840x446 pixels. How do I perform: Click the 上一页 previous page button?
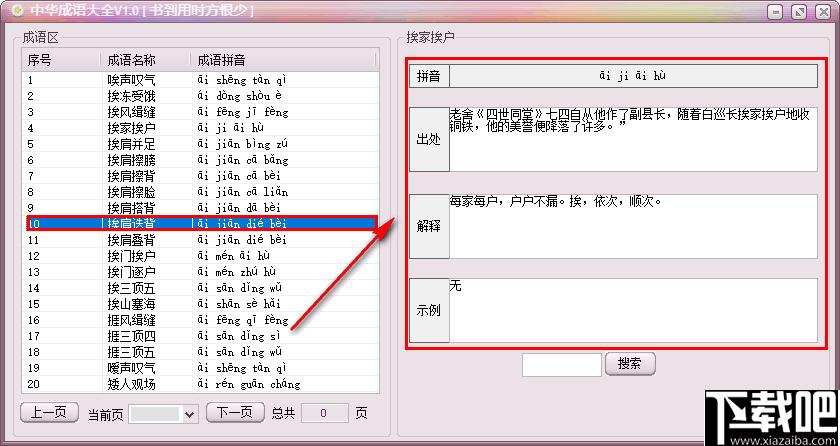(49, 412)
